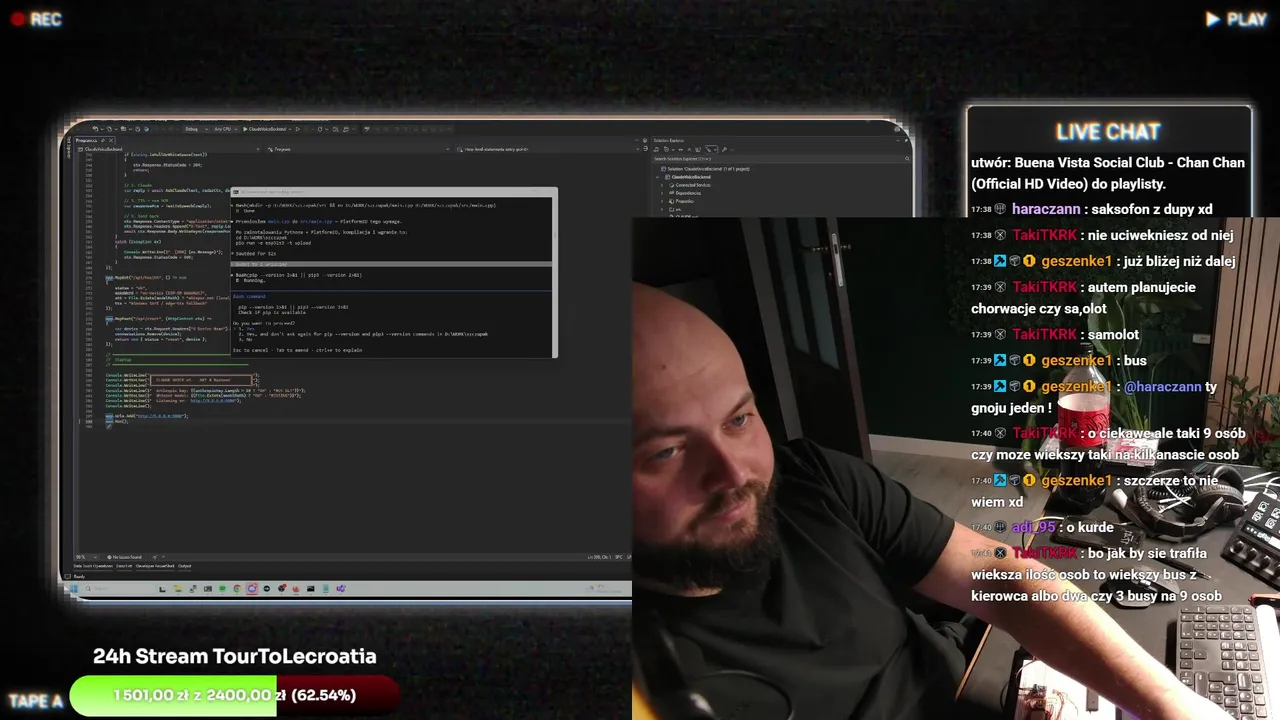Open Data Tools Operations tab
The image size is (1280, 720).
pyautogui.click(x=93, y=566)
